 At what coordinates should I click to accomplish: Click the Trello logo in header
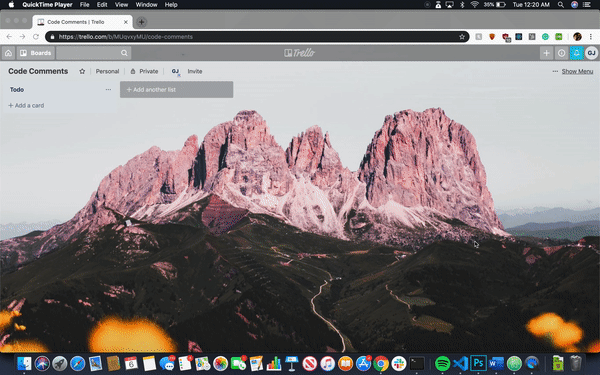(300, 53)
